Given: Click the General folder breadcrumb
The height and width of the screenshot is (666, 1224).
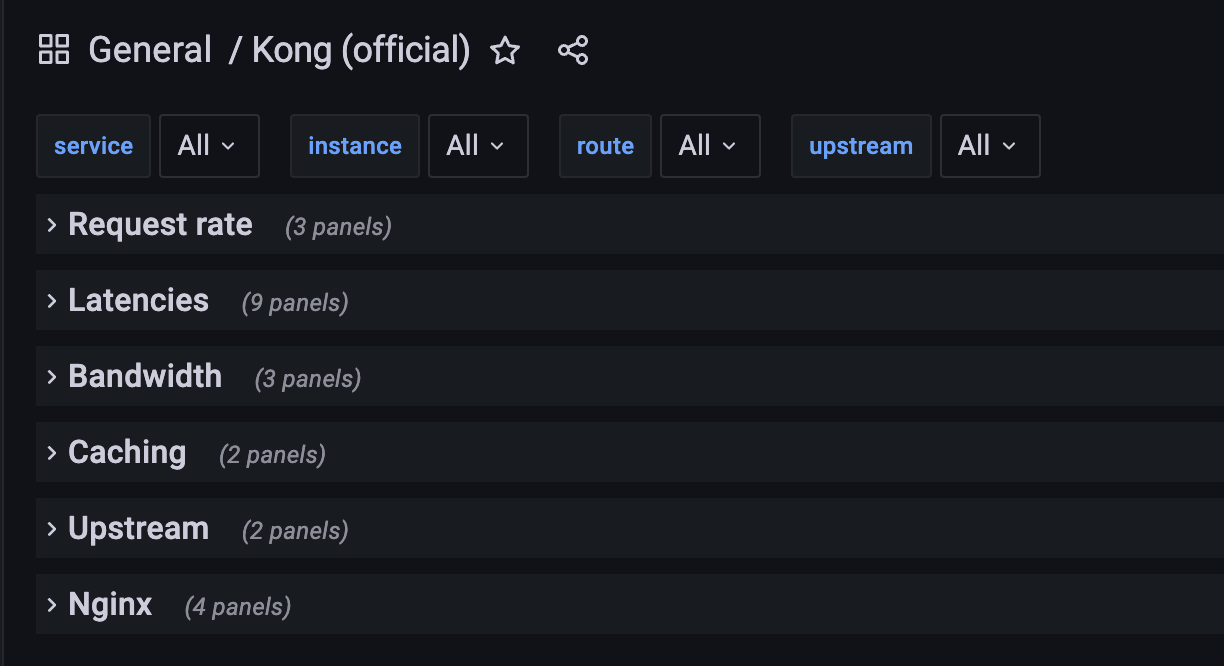Looking at the screenshot, I should tap(150, 50).
